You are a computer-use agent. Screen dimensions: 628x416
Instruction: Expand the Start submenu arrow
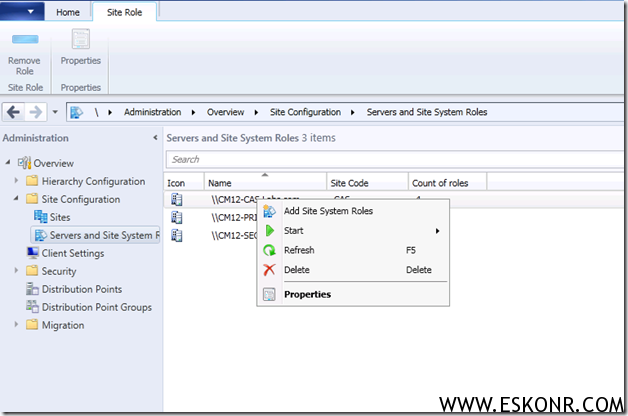tap(437, 231)
